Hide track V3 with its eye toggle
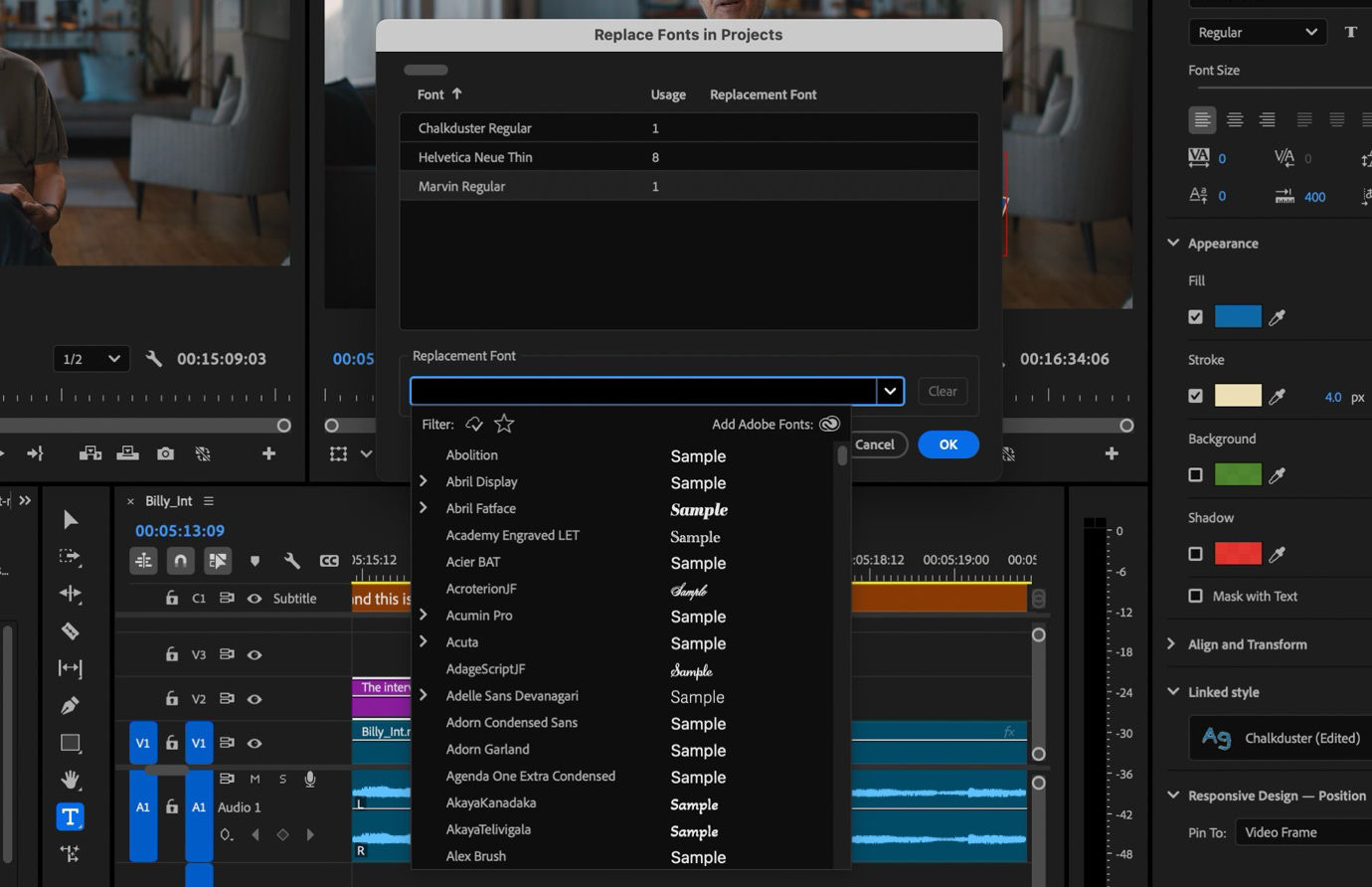The width and height of the screenshot is (1372, 887). (x=256, y=654)
